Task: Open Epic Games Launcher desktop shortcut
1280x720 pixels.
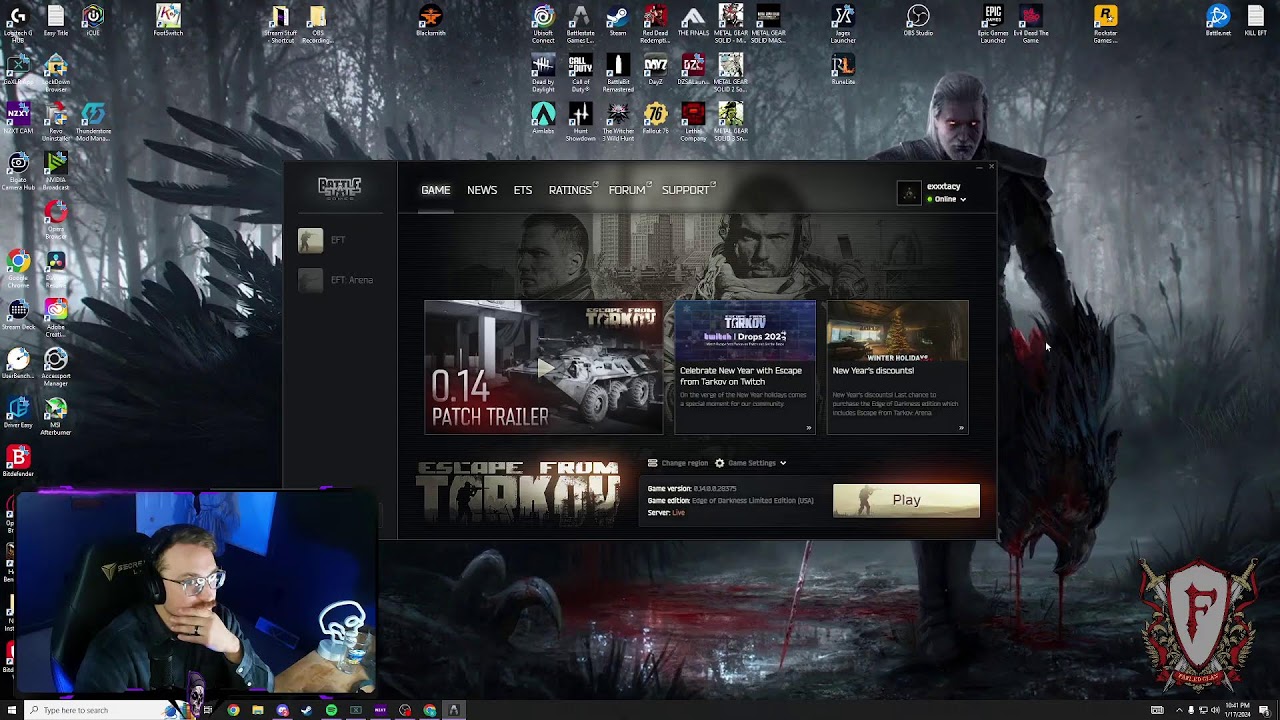Action: [993, 24]
